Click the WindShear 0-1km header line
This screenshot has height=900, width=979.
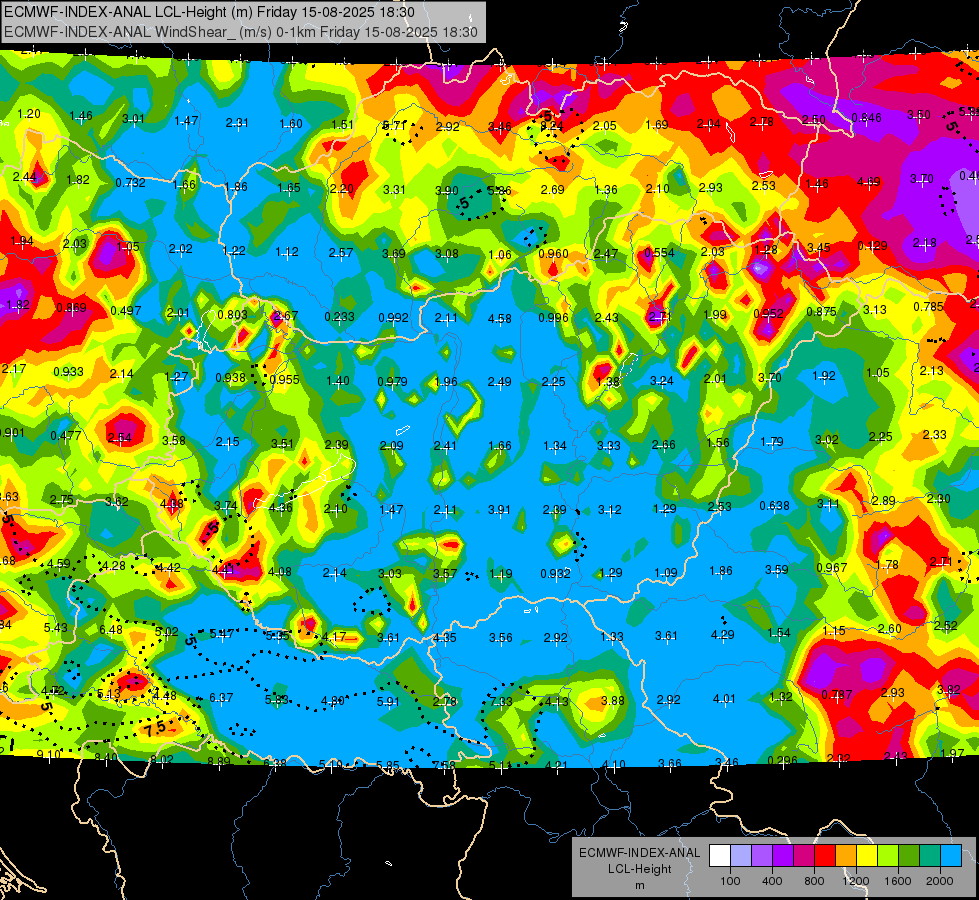(x=241, y=32)
